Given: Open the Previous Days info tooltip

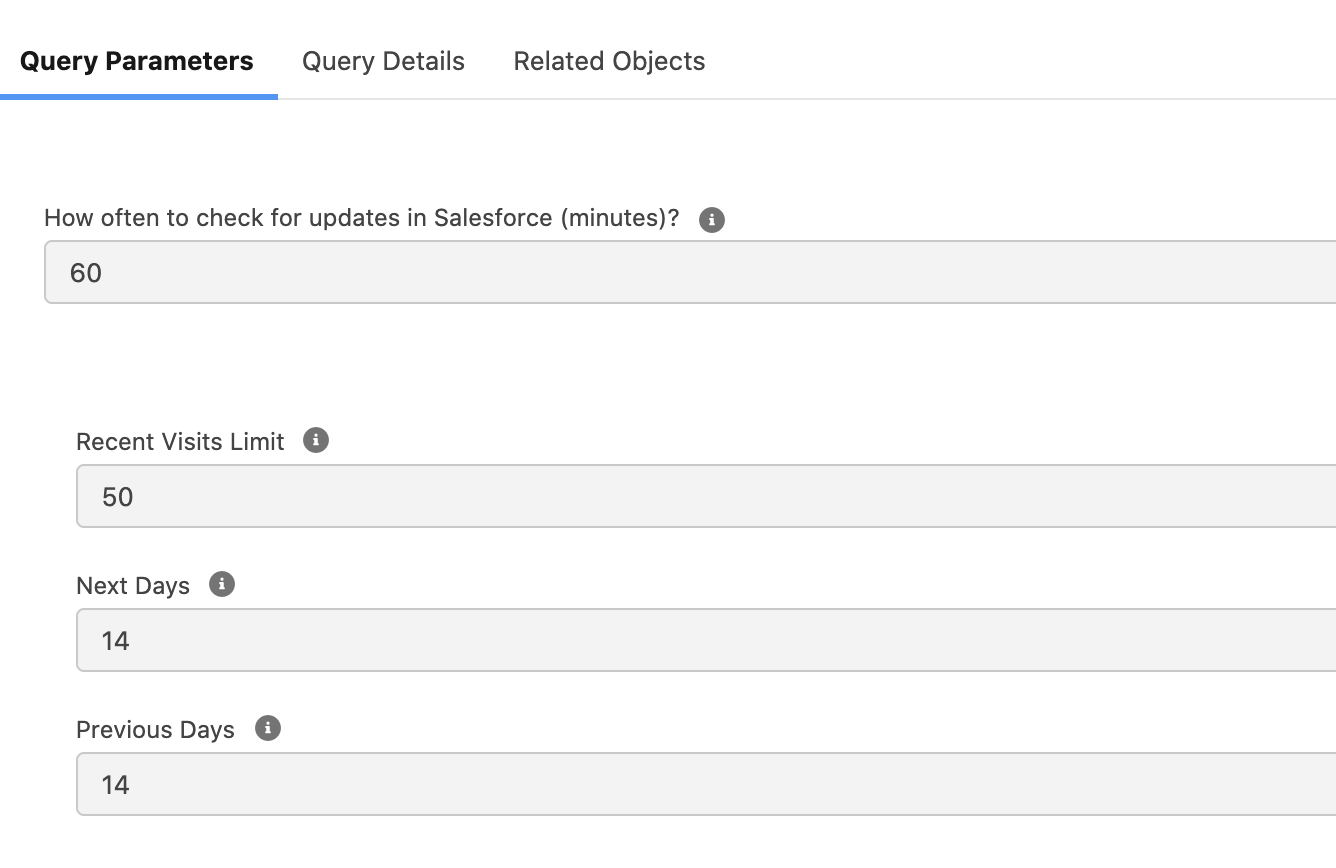Looking at the screenshot, I should [x=268, y=728].
